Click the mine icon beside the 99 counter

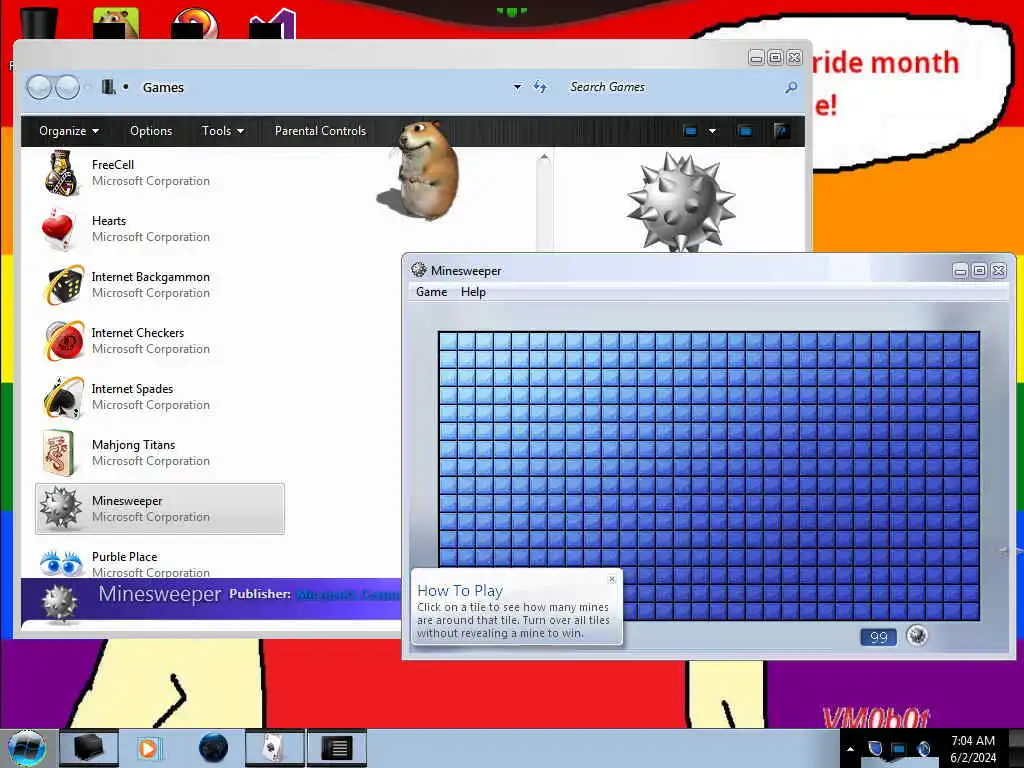(917, 635)
